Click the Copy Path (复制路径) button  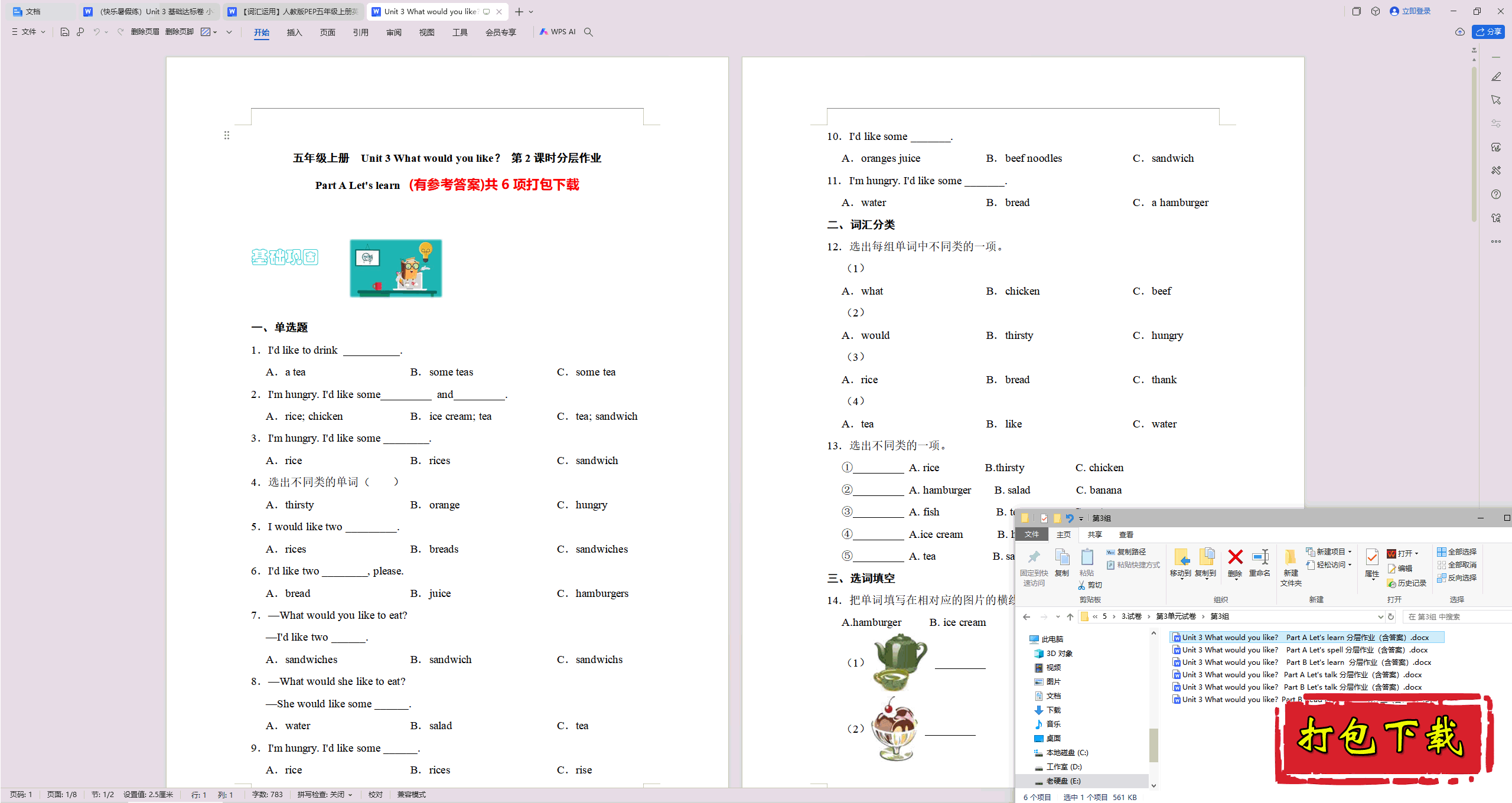point(1126,551)
